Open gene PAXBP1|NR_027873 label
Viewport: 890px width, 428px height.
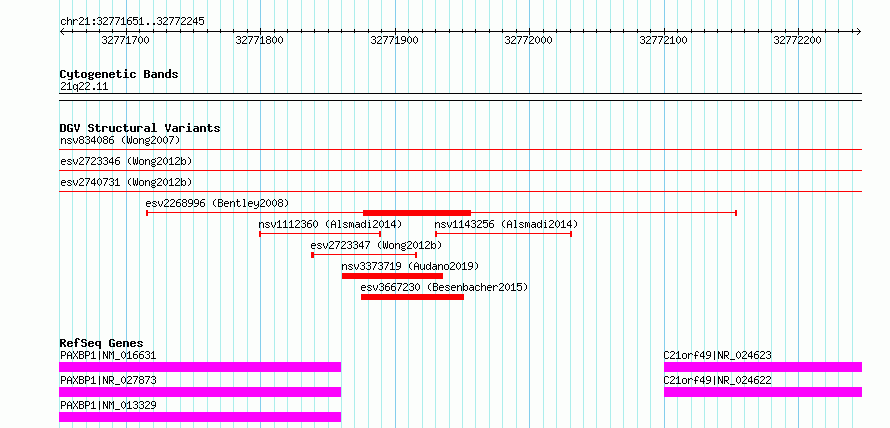[108, 380]
